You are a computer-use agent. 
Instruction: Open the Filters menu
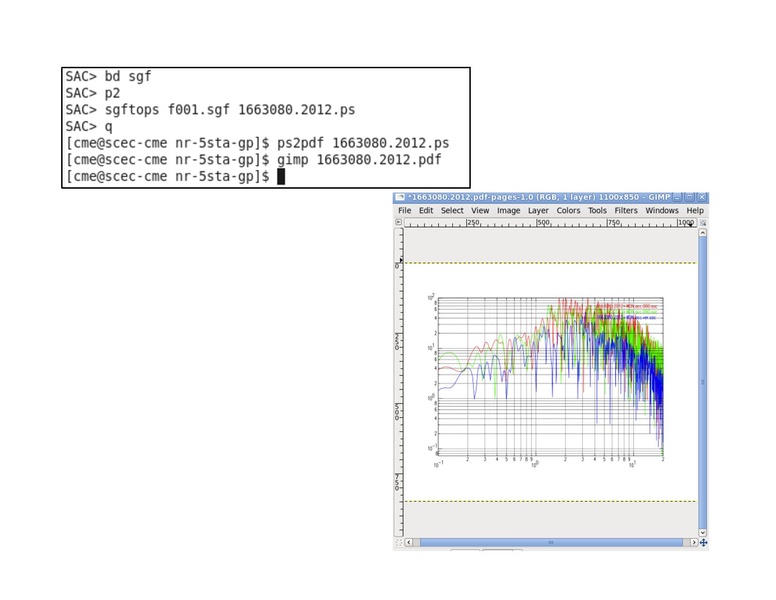tap(626, 211)
